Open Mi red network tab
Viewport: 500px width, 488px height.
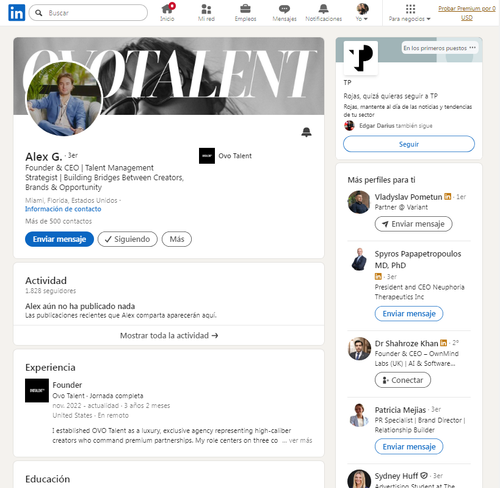click(x=206, y=13)
